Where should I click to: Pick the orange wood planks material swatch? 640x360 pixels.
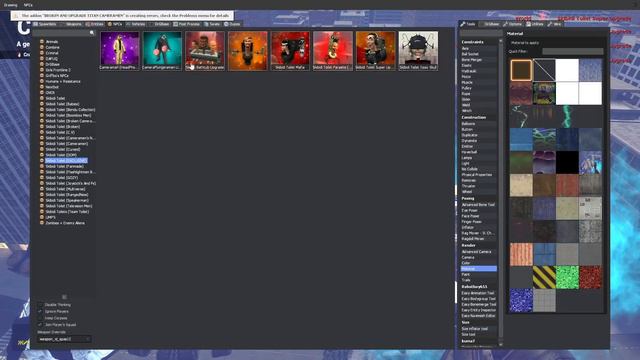(x=521, y=254)
